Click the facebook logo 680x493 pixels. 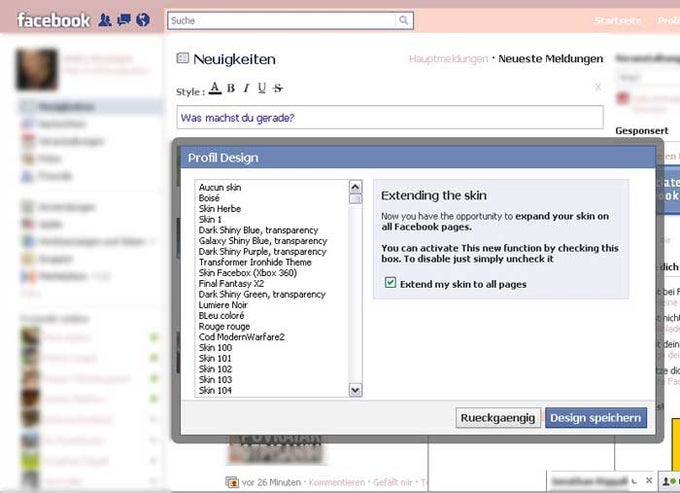click(54, 20)
